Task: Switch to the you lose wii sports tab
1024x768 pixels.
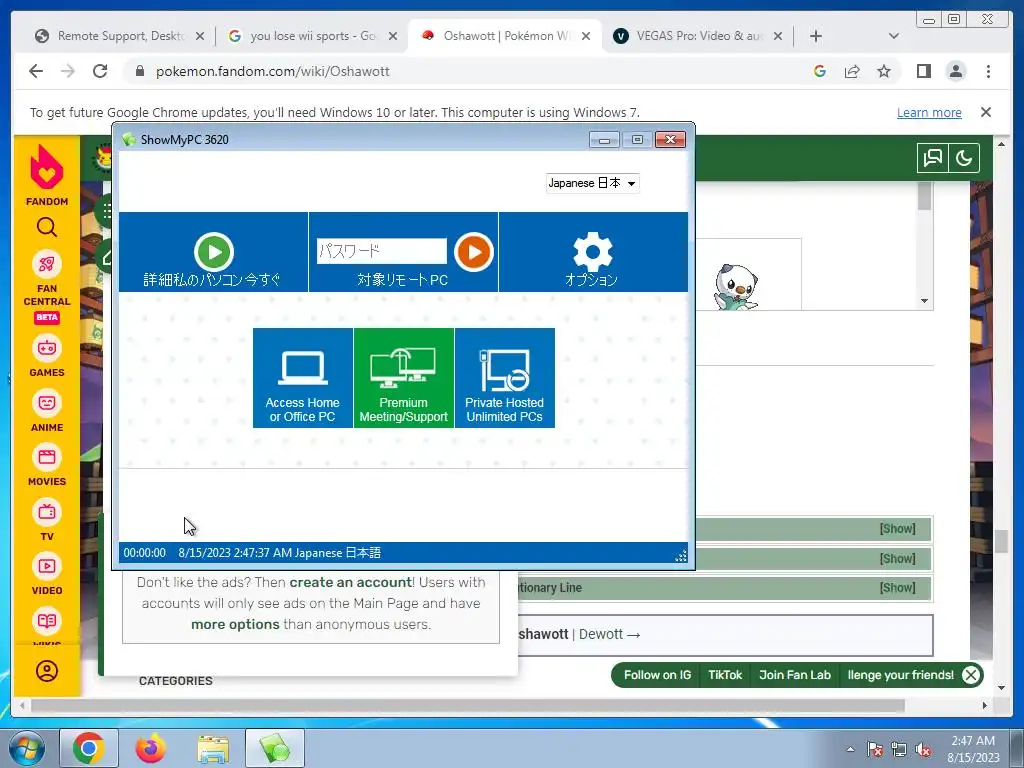Action: pyautogui.click(x=312, y=36)
